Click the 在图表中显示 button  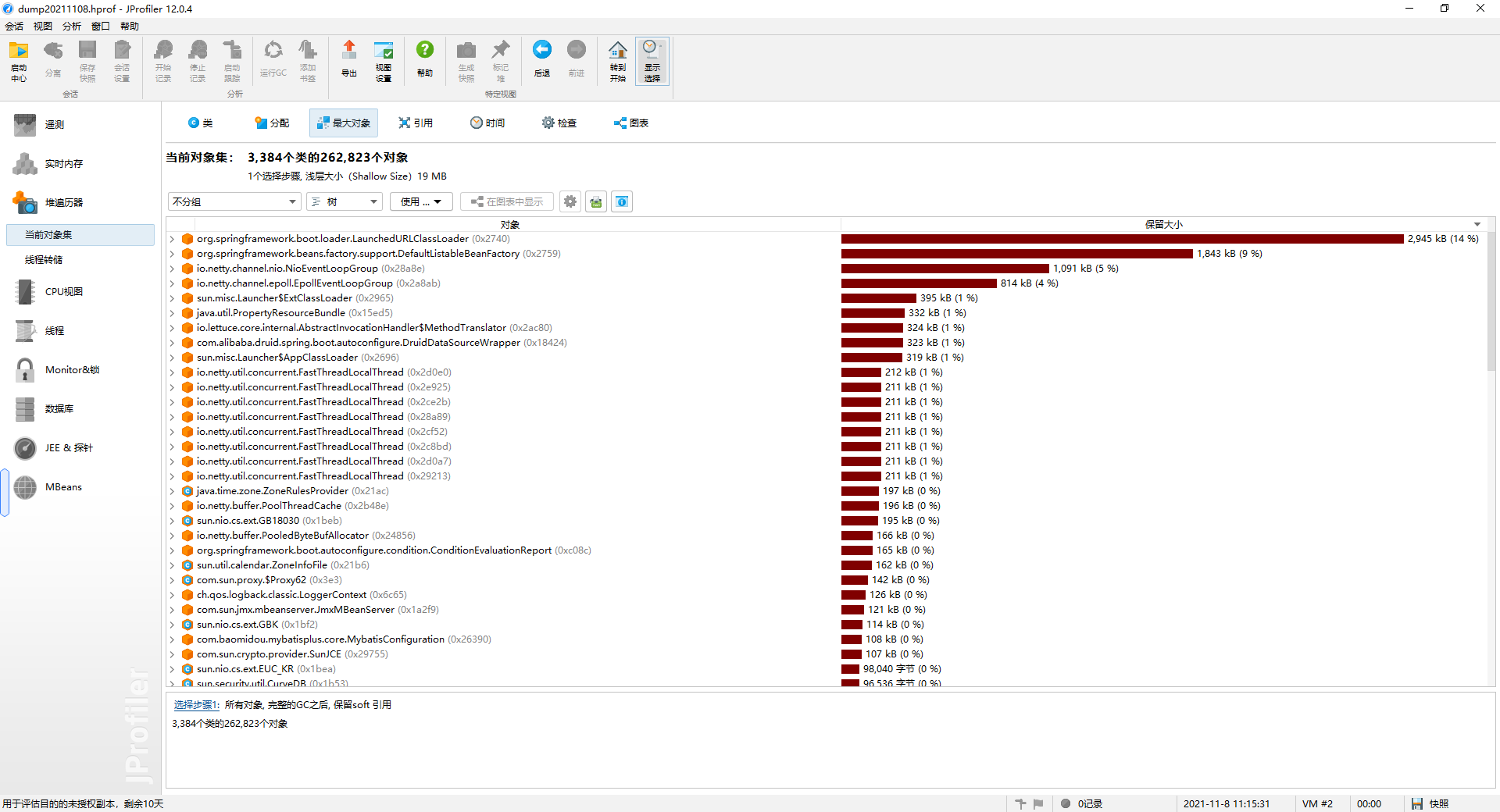506,201
